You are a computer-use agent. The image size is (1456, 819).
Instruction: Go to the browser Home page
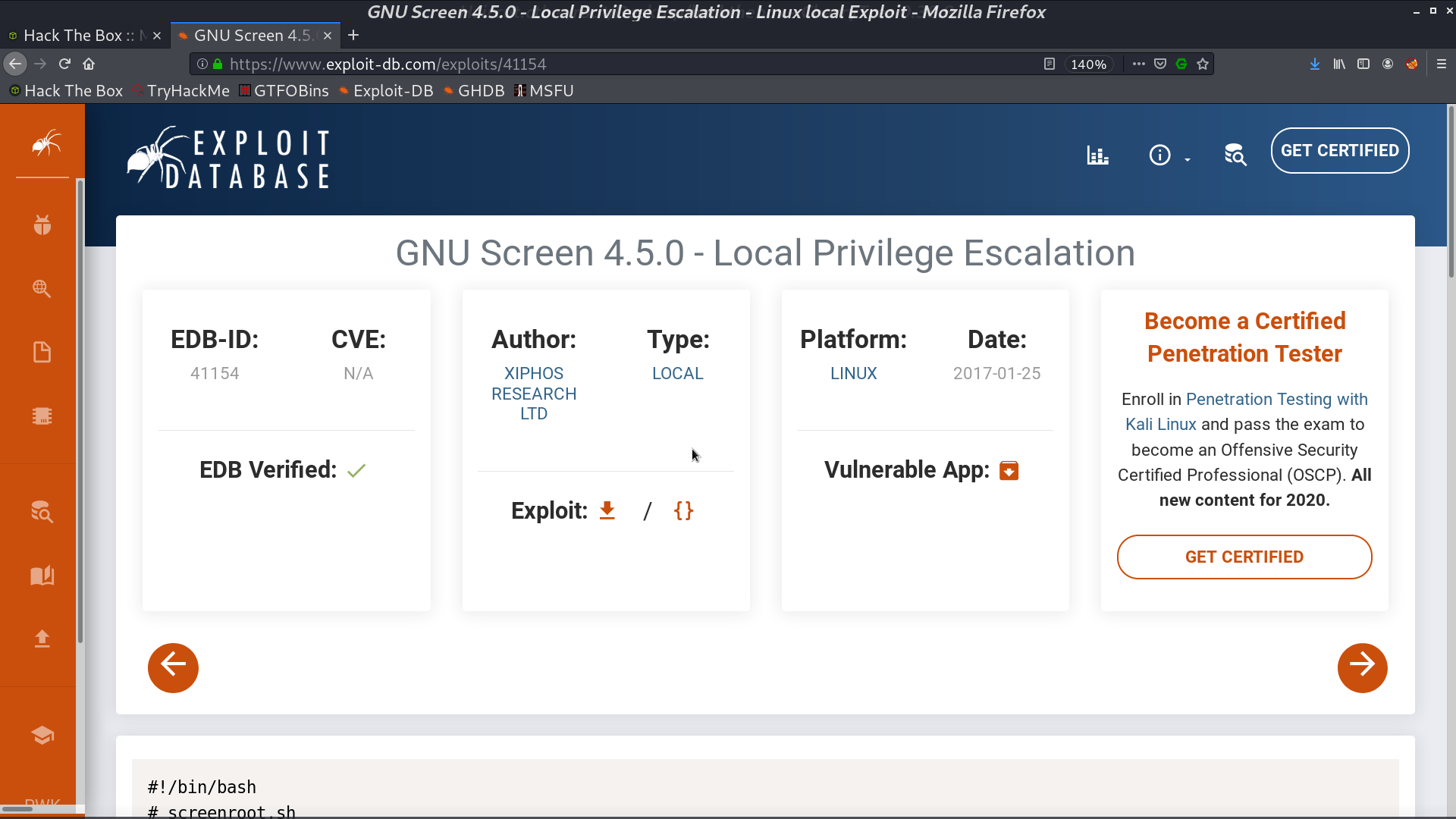point(89,64)
